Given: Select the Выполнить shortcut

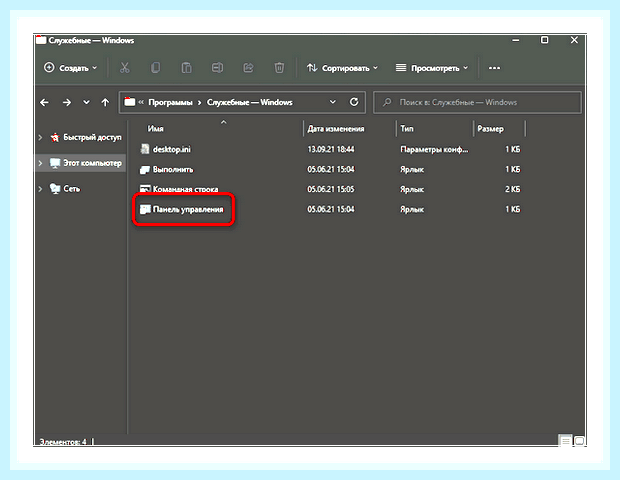Looking at the screenshot, I should pyautogui.click(x=173, y=169).
